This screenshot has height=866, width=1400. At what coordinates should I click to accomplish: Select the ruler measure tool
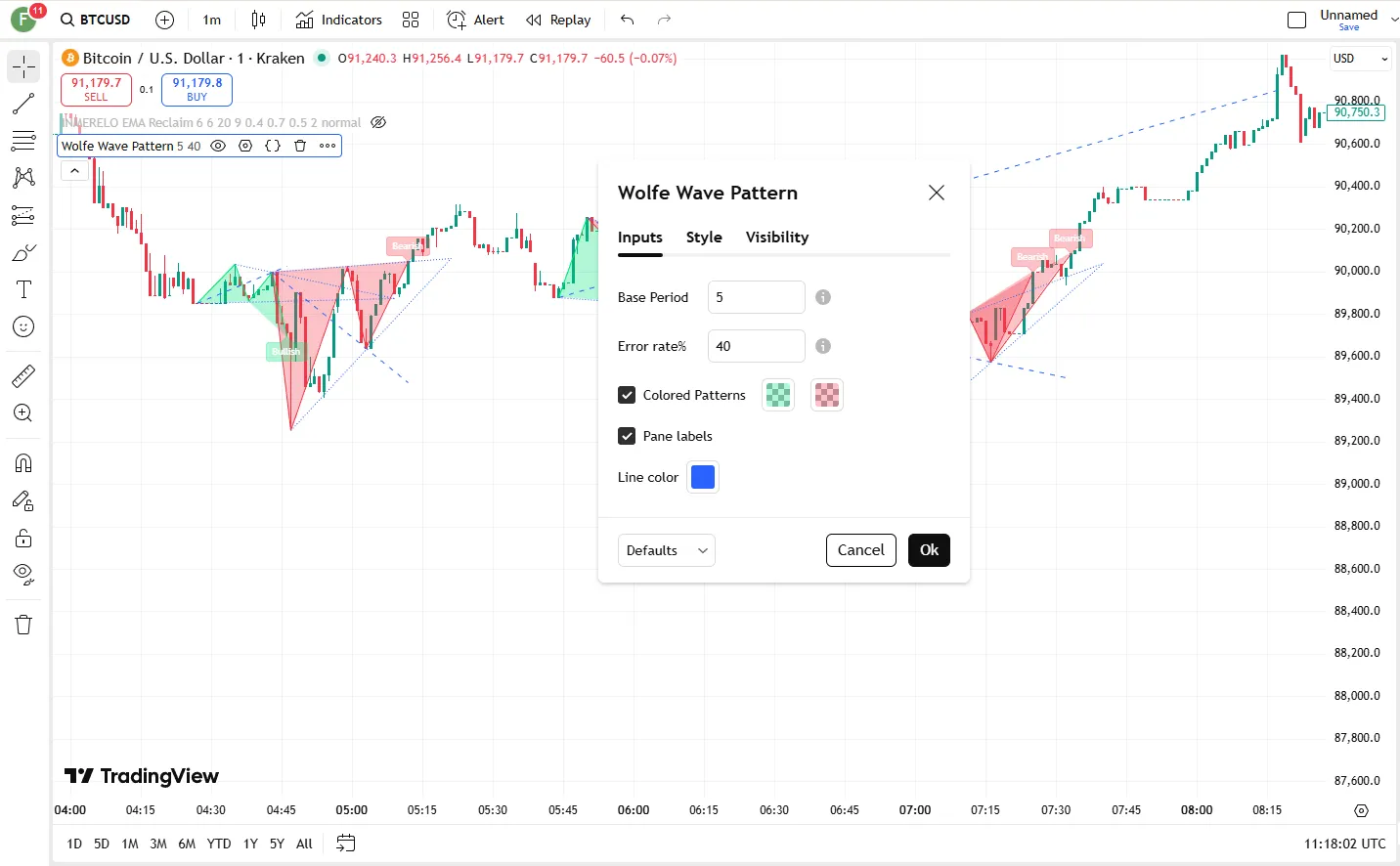(23, 375)
